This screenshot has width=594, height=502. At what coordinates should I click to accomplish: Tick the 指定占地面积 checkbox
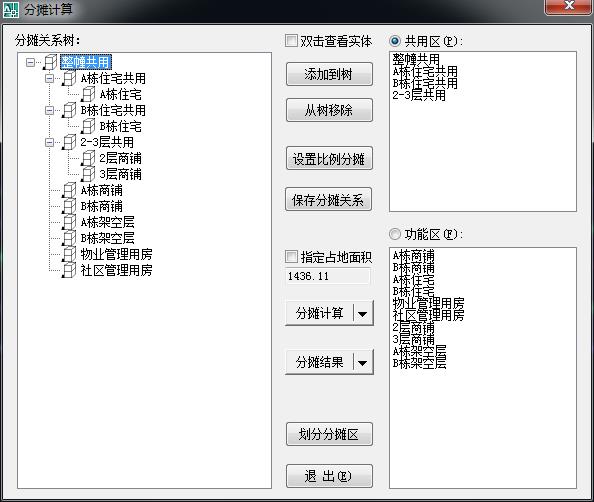(x=291, y=256)
